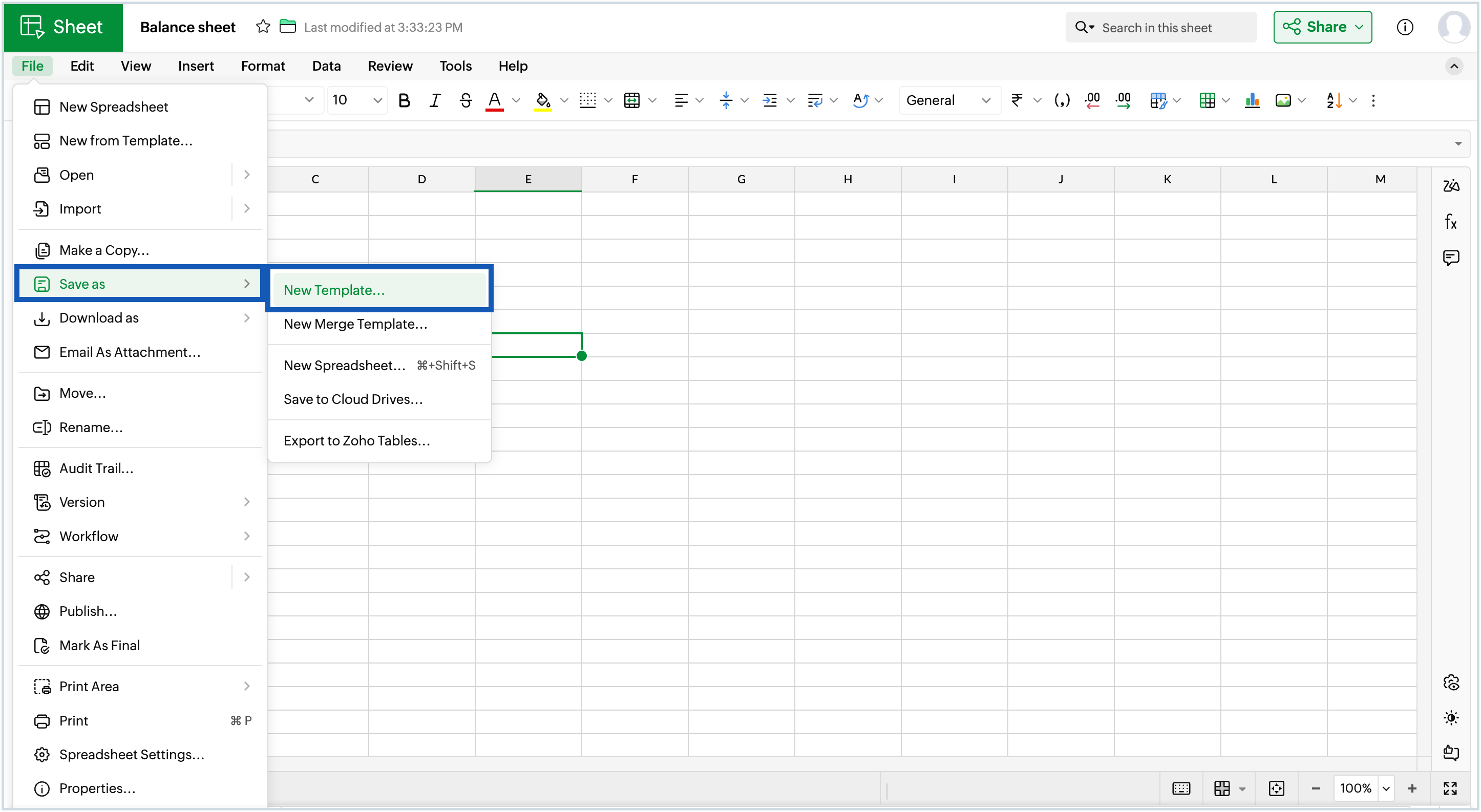Toggle dark appearance mode

tap(1451, 718)
